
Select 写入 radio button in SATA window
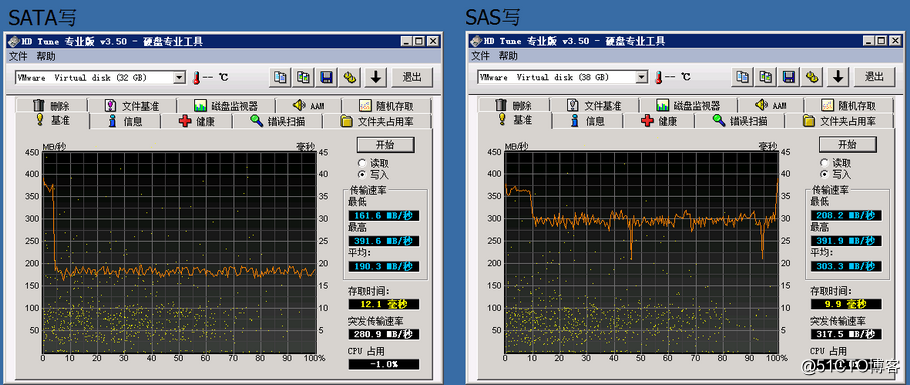click(362, 174)
